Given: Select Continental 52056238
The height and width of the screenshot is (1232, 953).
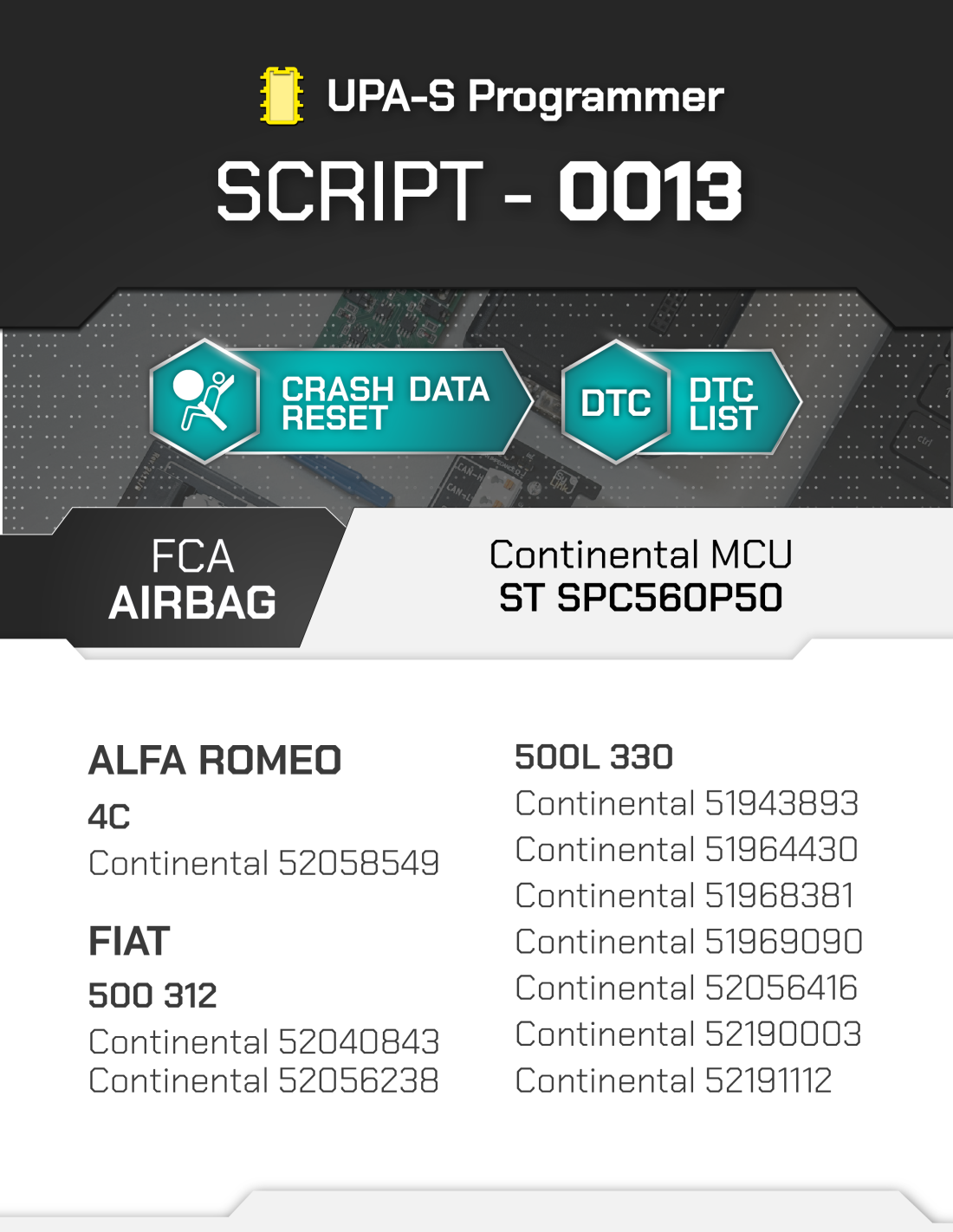Looking at the screenshot, I should [x=264, y=1081].
